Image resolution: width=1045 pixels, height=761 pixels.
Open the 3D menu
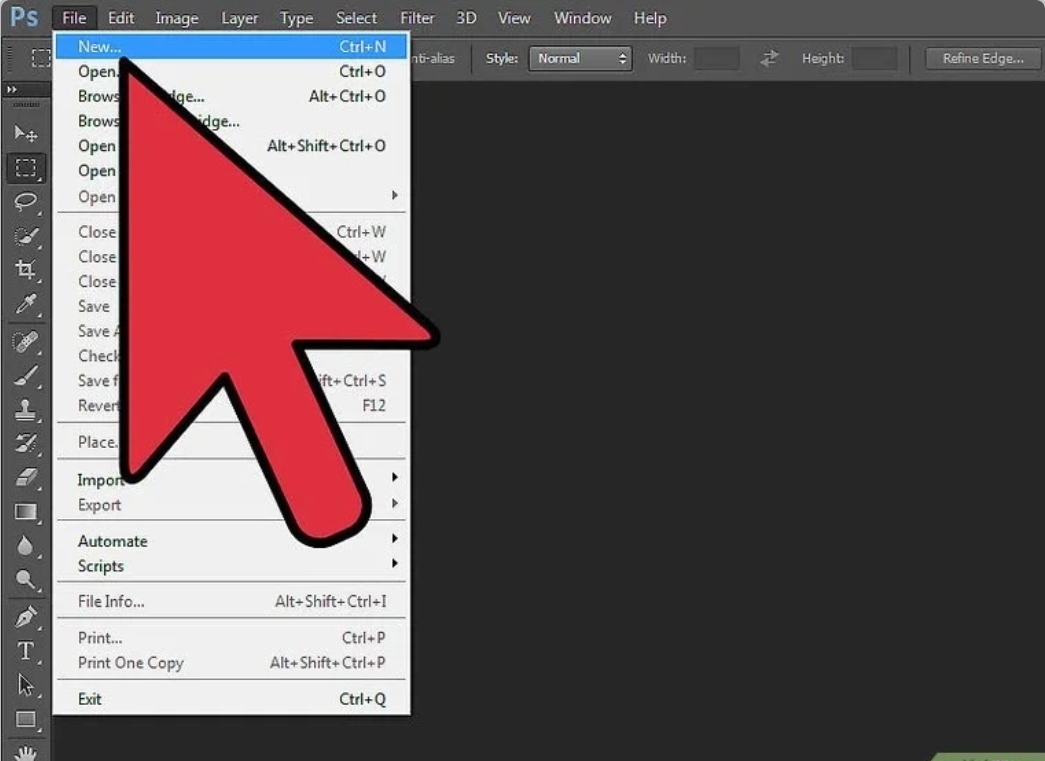point(466,18)
